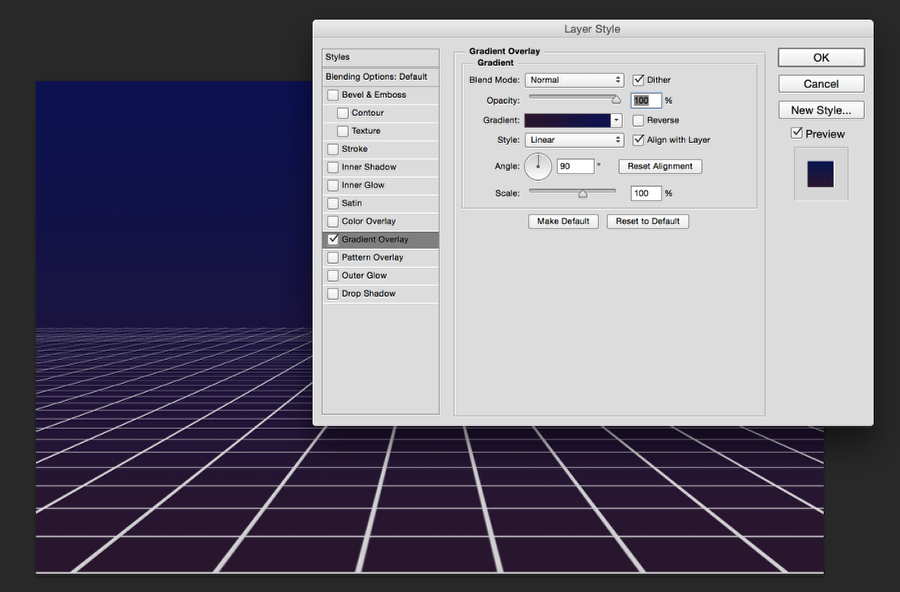Enable the Reverse checkbox
This screenshot has height=592, width=900.
pyautogui.click(x=638, y=121)
